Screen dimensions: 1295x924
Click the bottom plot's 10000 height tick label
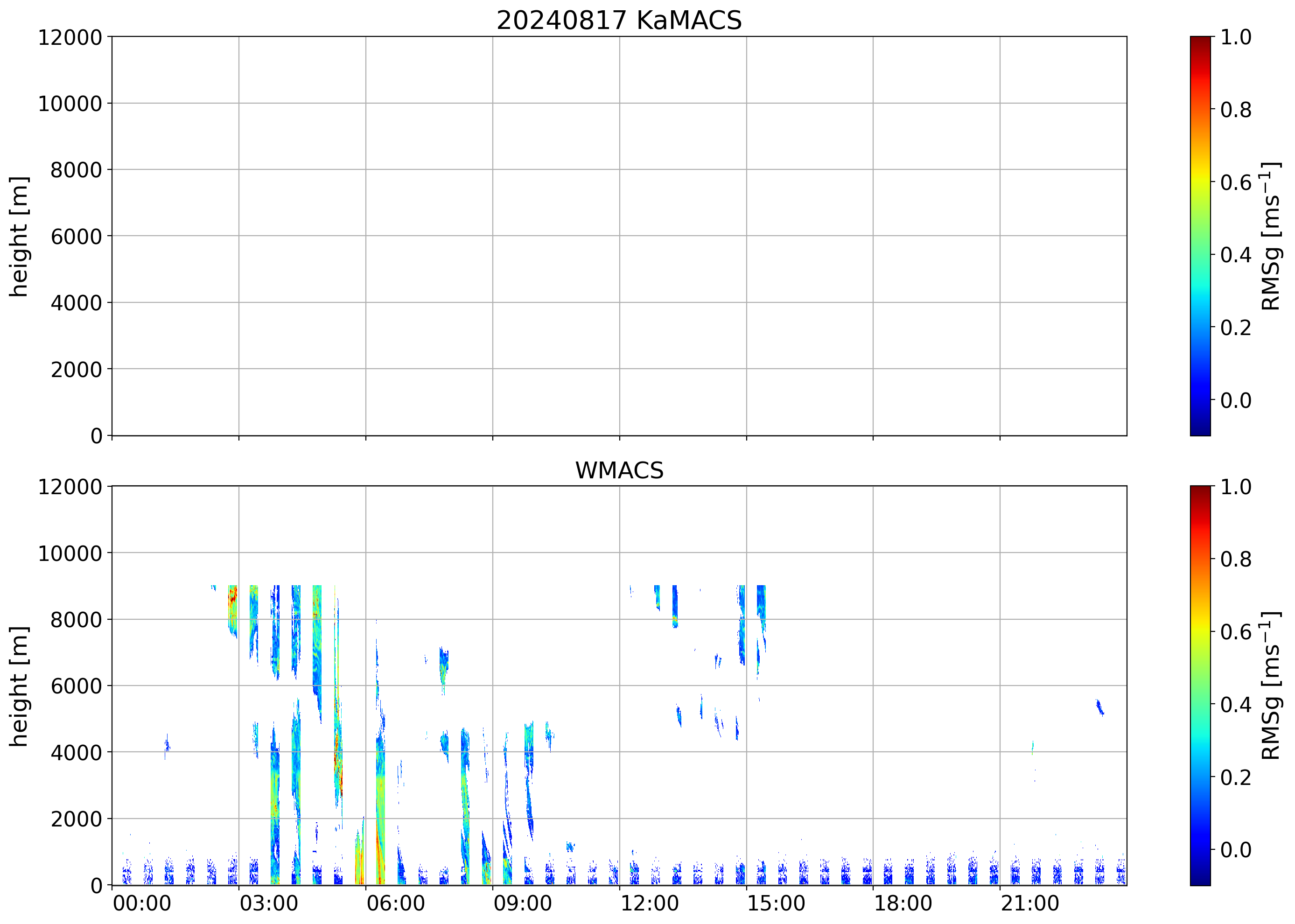(x=70, y=553)
